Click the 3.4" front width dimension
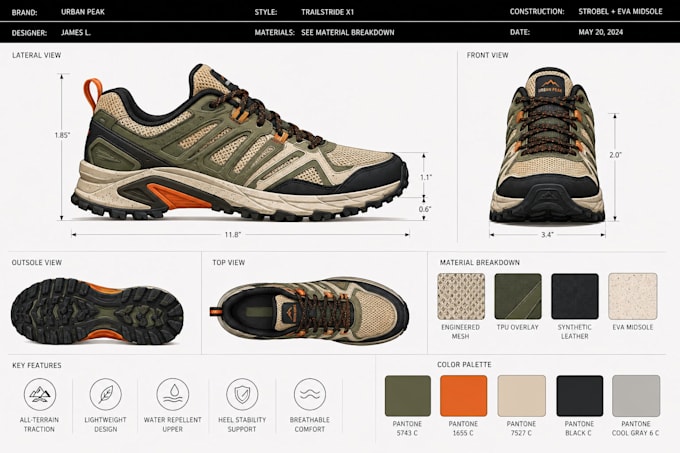Screen dimensions: 680x453 tap(547, 235)
